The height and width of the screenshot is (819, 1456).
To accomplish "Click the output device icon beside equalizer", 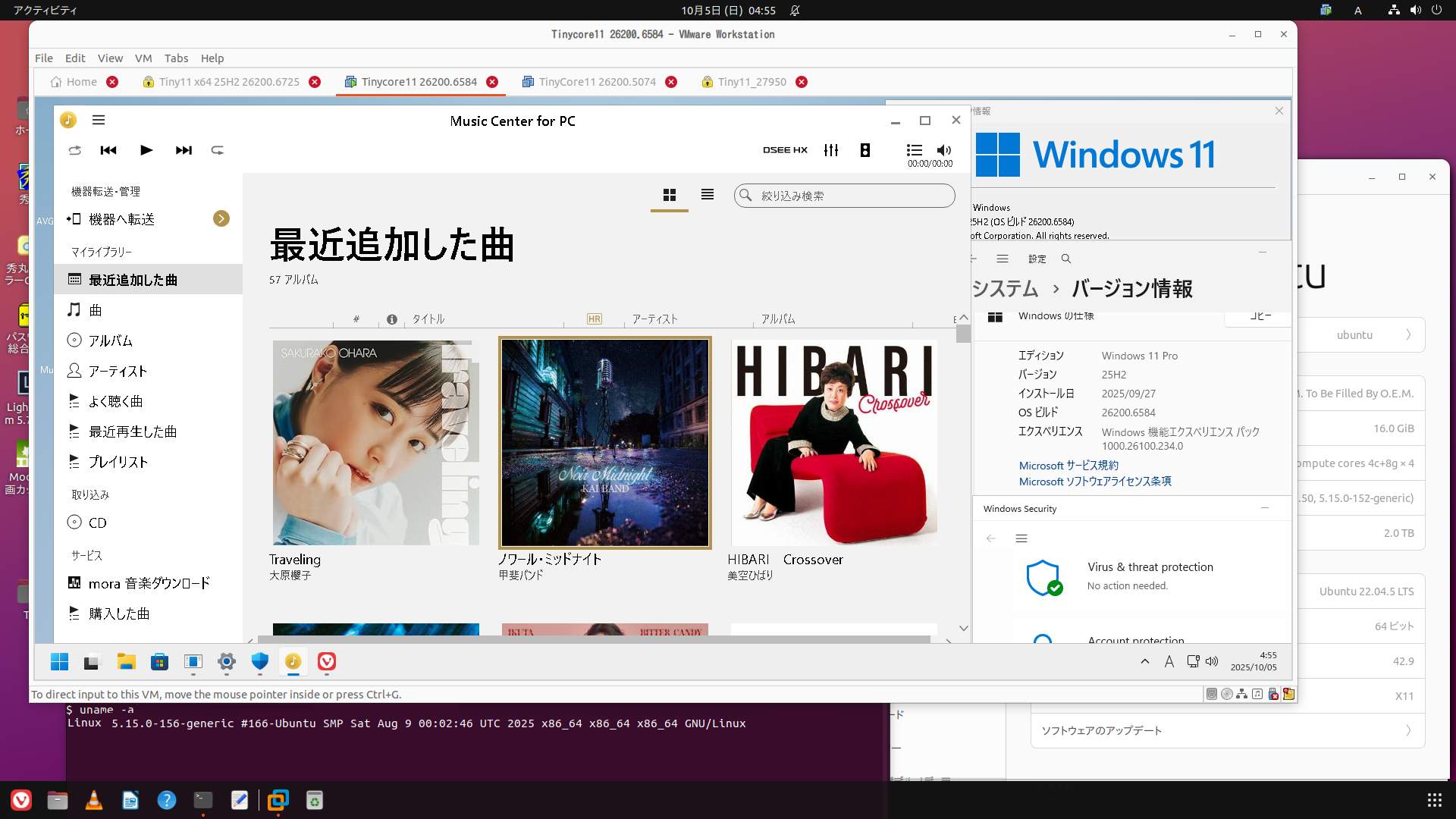I will (x=865, y=150).
